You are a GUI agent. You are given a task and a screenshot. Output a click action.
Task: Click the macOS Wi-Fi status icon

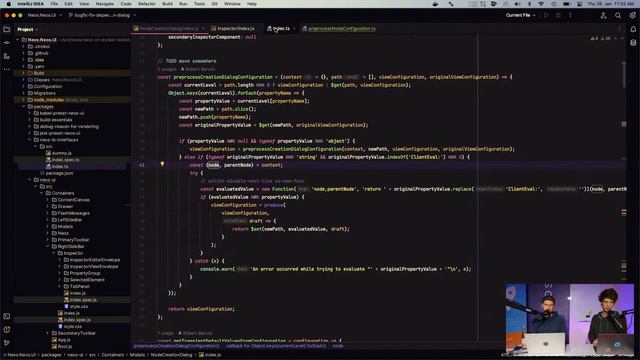click(x=542, y=4)
